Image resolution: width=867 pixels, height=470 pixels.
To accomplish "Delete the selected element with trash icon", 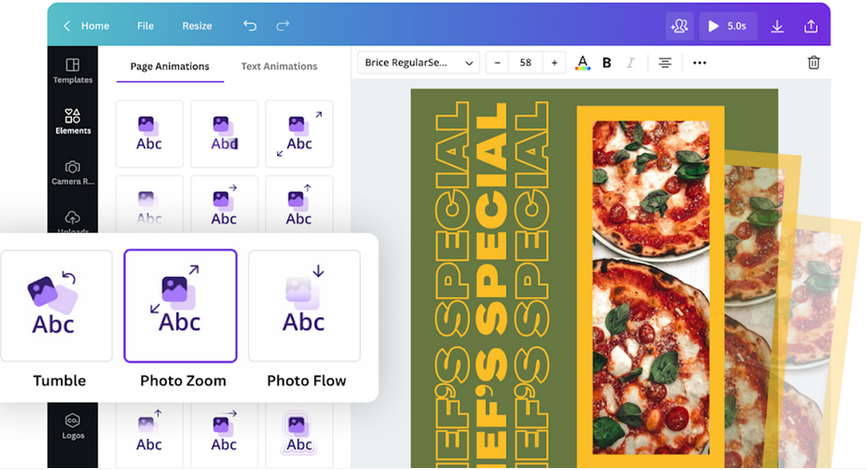I will (813, 62).
